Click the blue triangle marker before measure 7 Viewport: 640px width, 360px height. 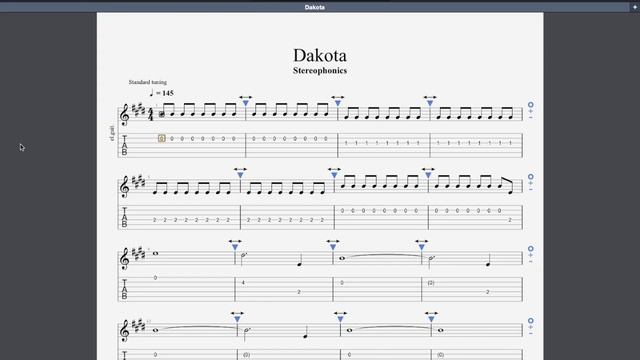334,175
